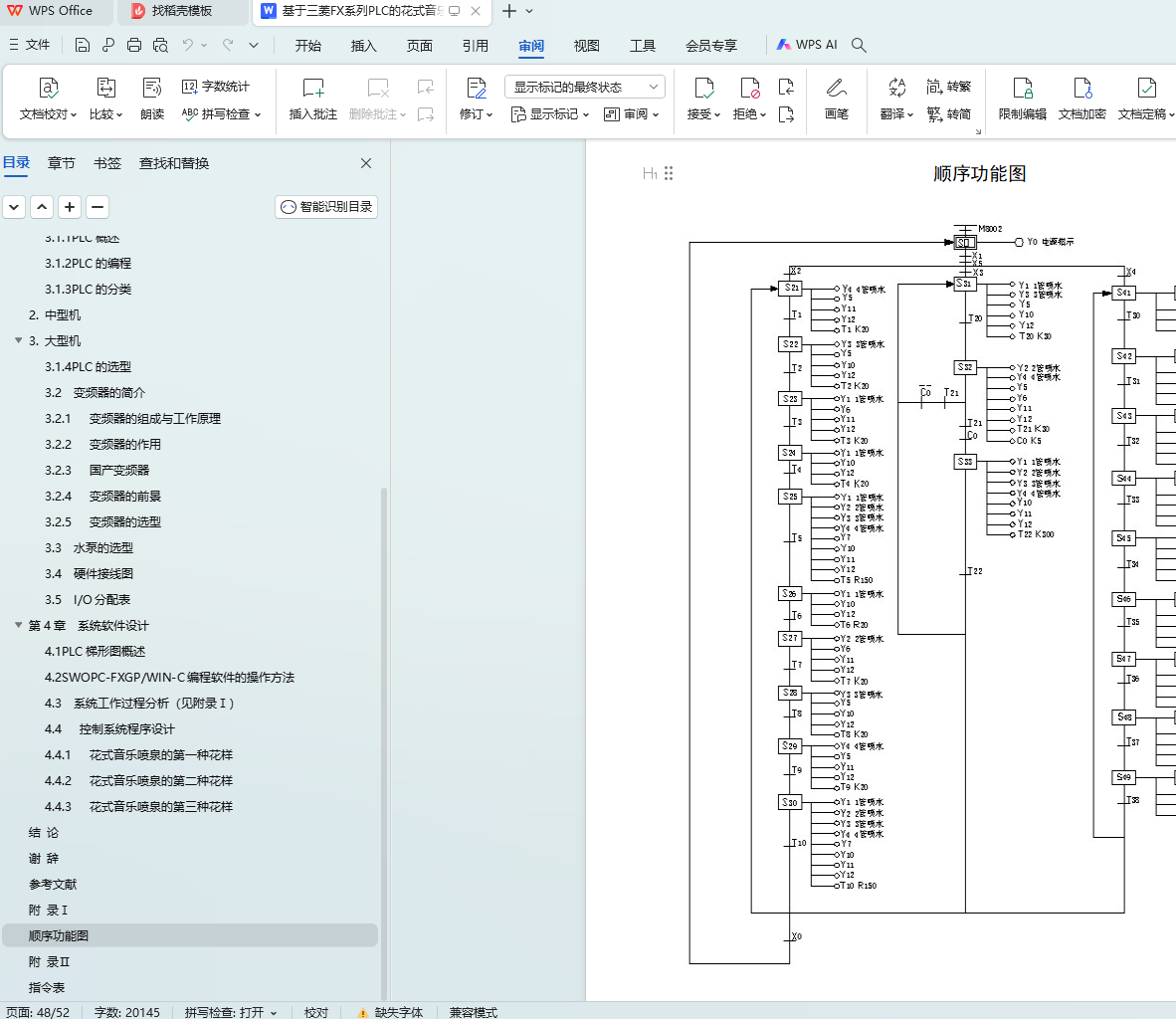Select 参考文献 in the outline
The height and width of the screenshot is (1019, 1176).
coord(53,884)
